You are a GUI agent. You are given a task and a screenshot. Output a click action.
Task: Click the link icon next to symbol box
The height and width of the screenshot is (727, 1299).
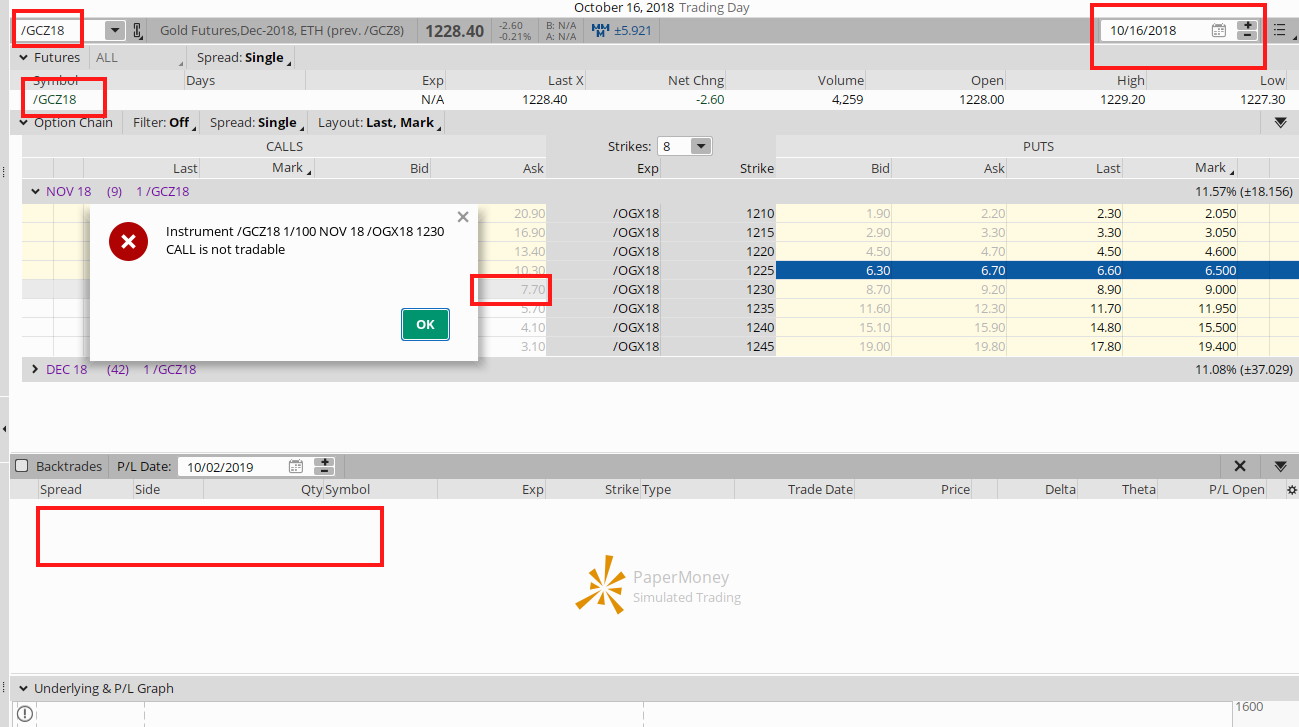138,30
